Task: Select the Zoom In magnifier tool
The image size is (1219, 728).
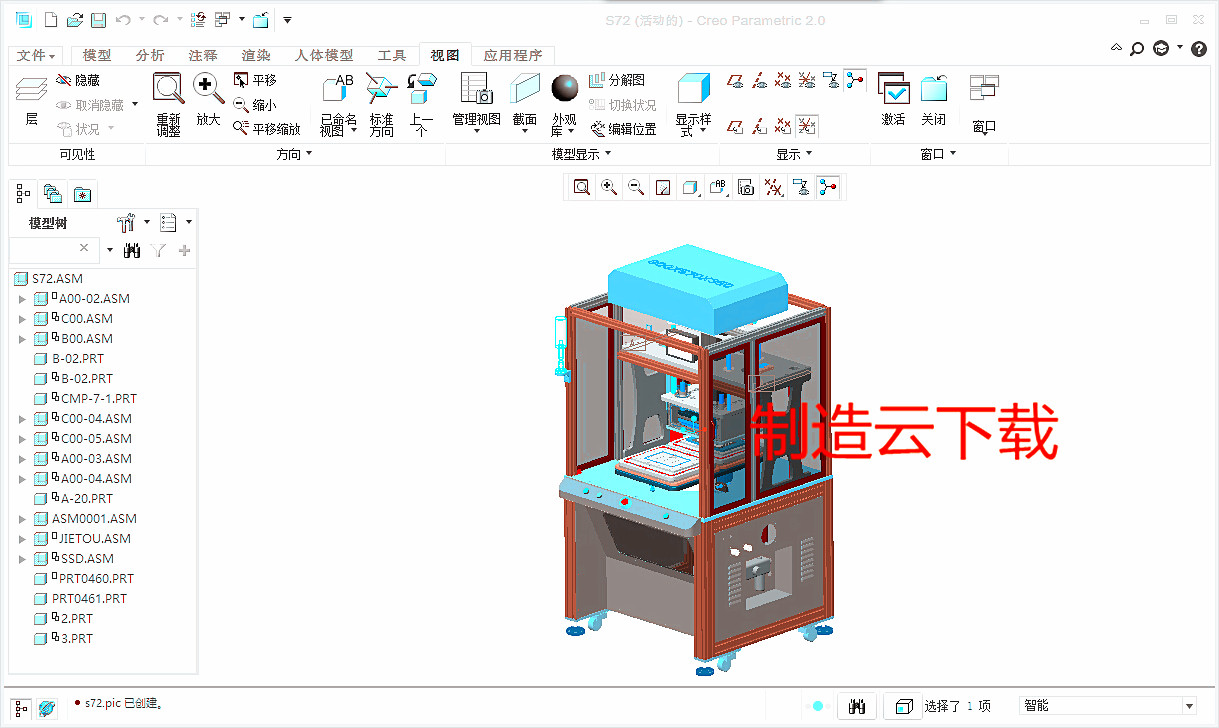Action: point(207,100)
